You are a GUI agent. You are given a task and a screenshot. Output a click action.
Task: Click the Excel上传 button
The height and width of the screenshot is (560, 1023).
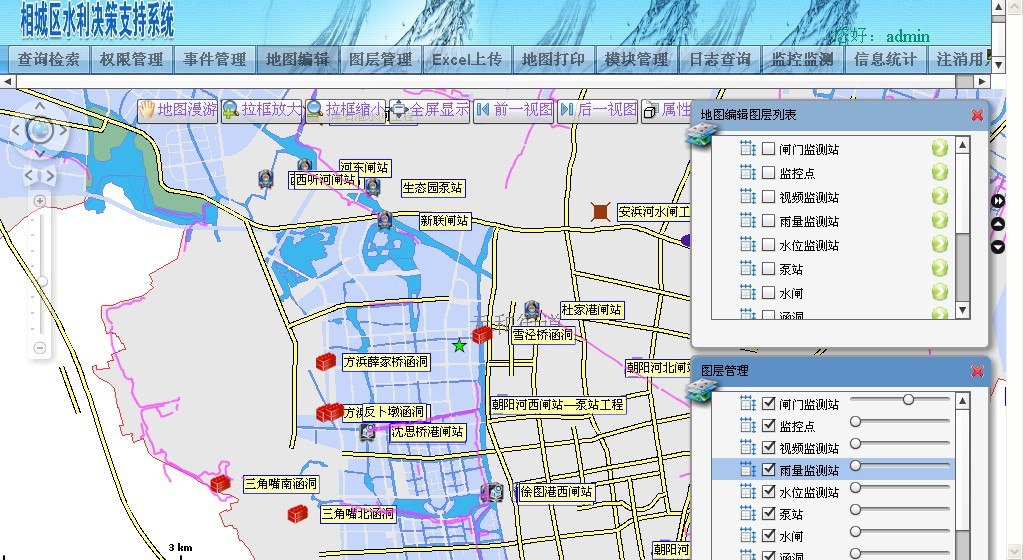pos(466,59)
